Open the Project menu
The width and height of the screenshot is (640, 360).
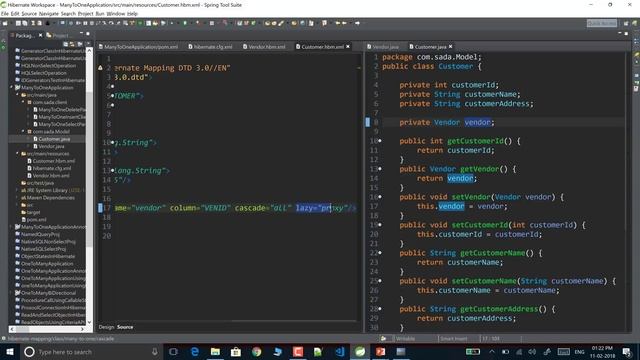(86, 13)
